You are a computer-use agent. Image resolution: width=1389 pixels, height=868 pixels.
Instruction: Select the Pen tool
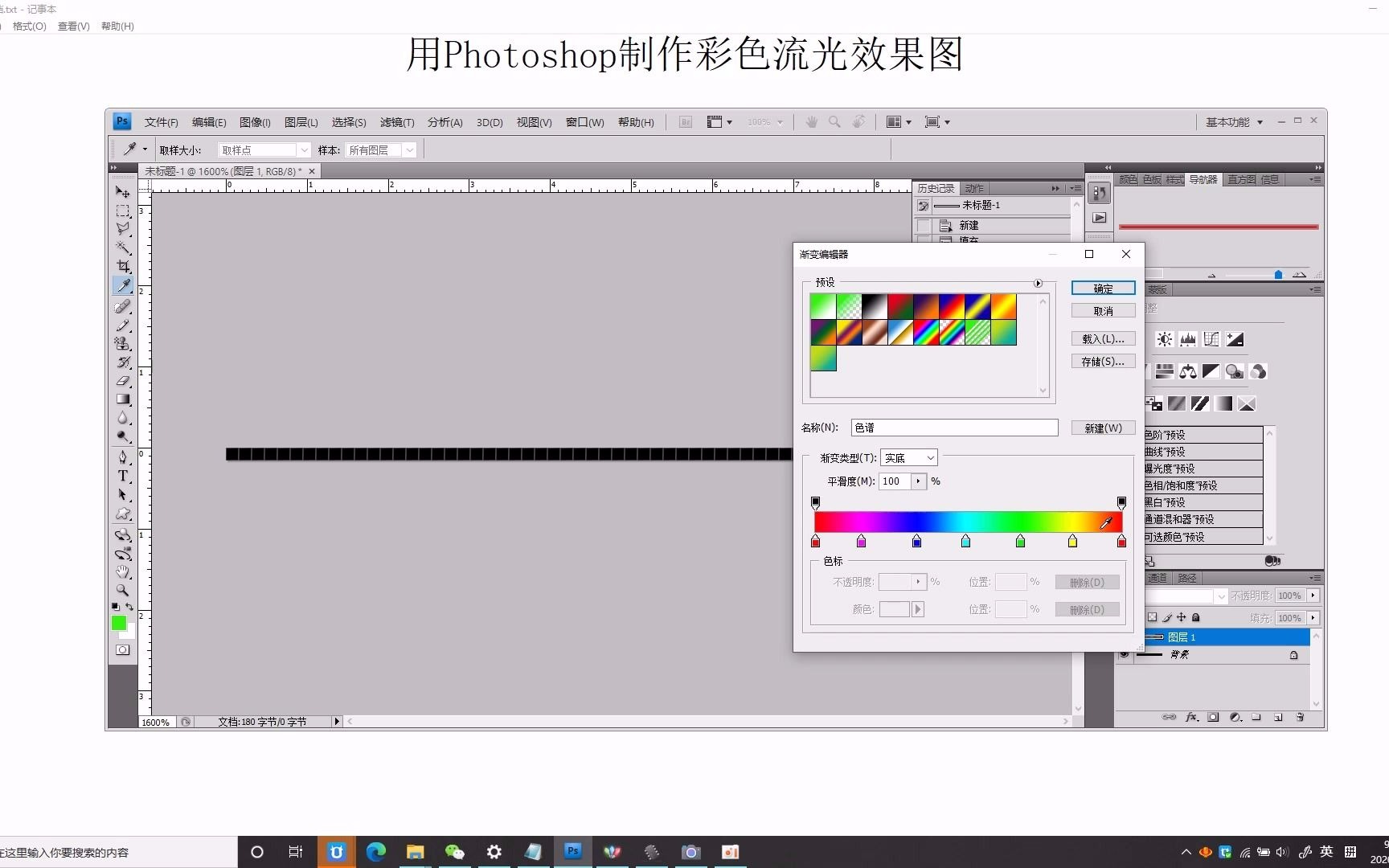(122, 457)
